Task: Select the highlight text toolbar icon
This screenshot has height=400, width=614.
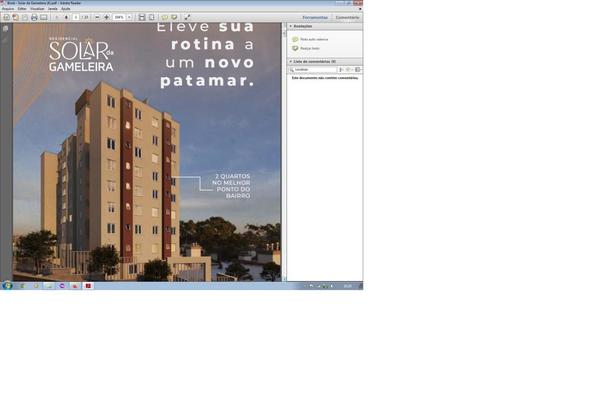Action: 175,17
